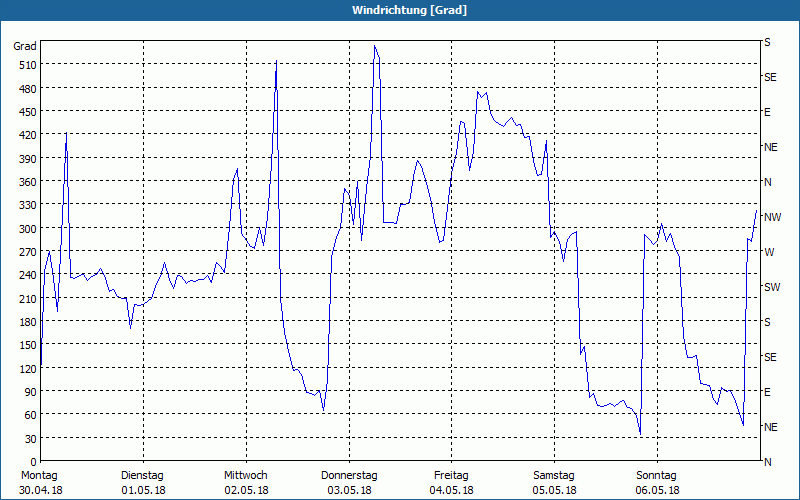Click the bottom N compass label at zero
800x500 pixels.
[767, 462]
